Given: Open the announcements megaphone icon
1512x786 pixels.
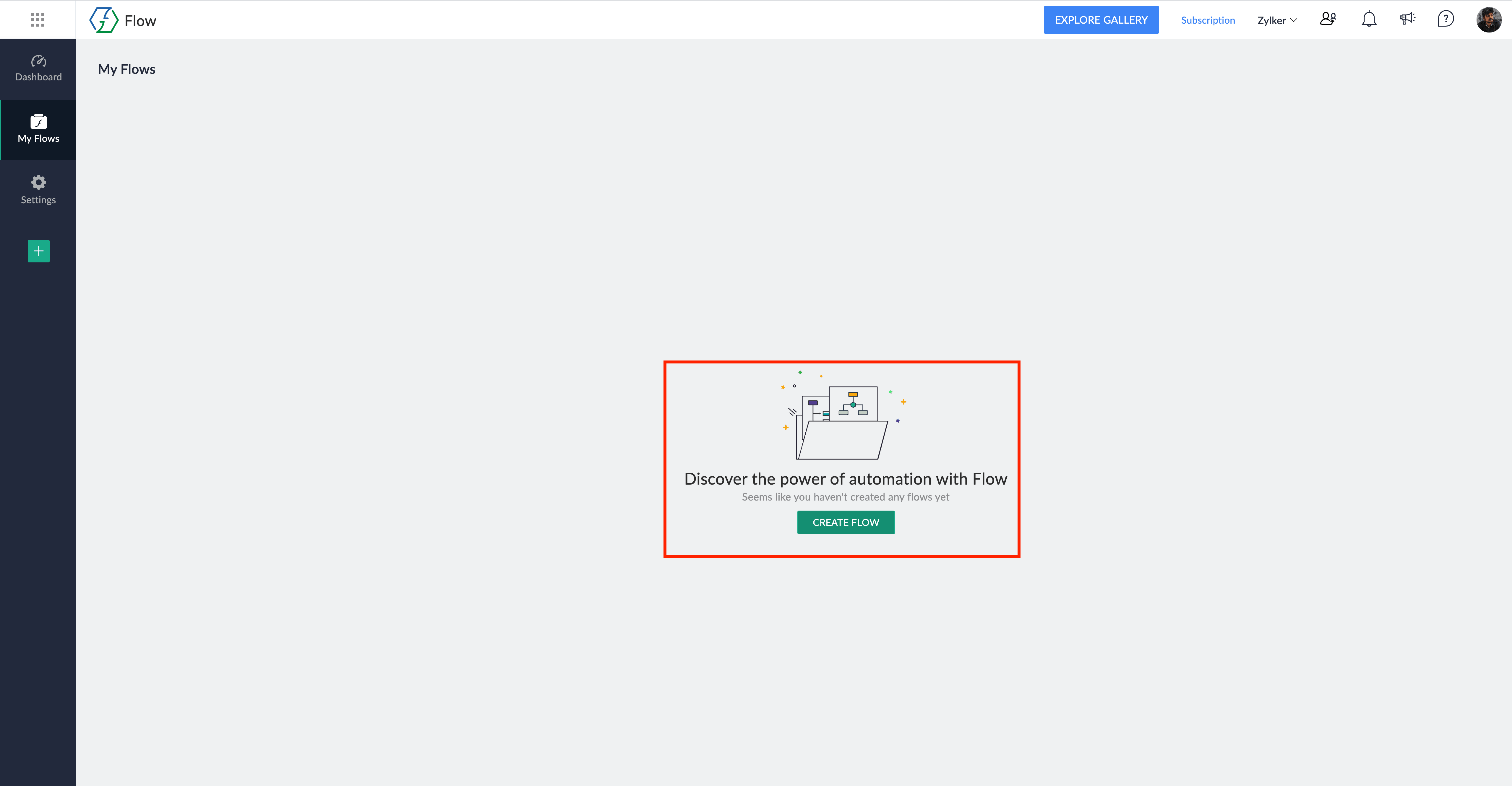Looking at the screenshot, I should coord(1407,20).
